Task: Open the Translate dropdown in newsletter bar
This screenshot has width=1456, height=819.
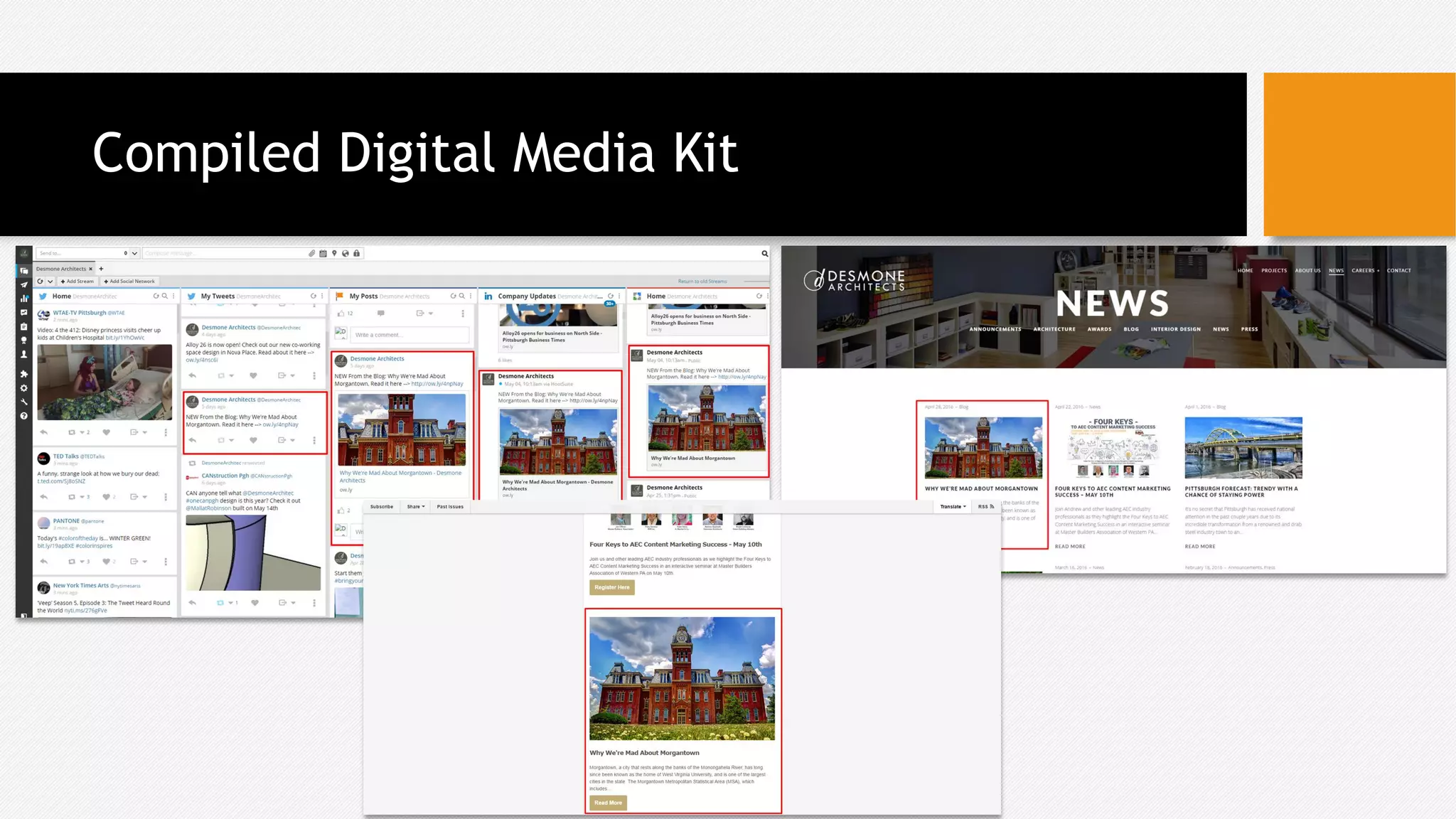Action: point(953,507)
